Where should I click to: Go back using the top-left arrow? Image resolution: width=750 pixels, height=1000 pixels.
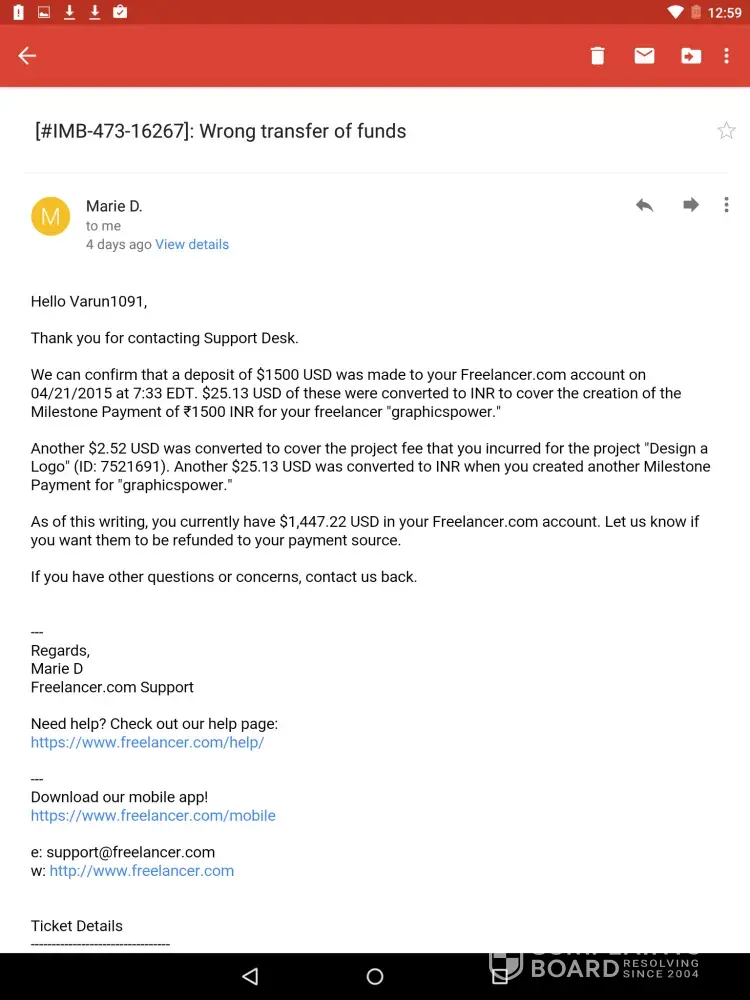[x=27, y=56]
